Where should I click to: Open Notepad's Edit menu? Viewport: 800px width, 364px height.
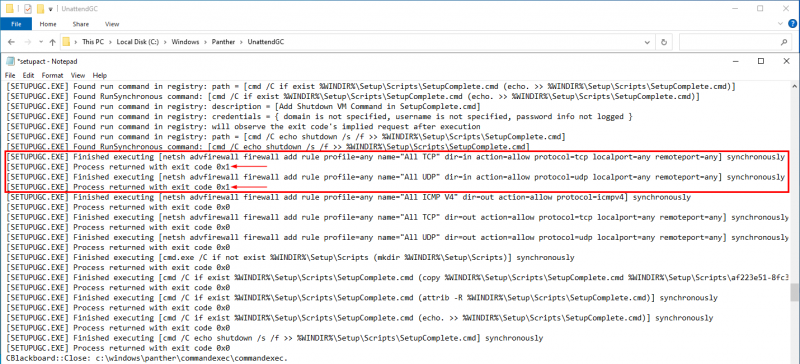pos(29,75)
